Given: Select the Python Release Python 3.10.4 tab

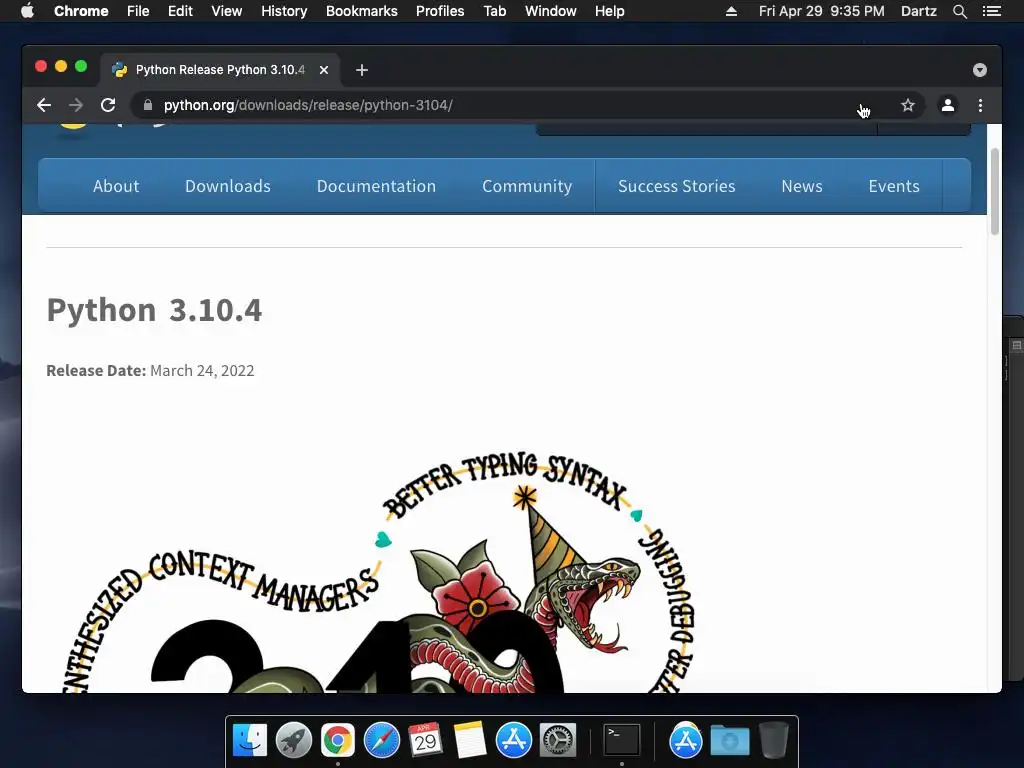Looking at the screenshot, I should click(220, 70).
